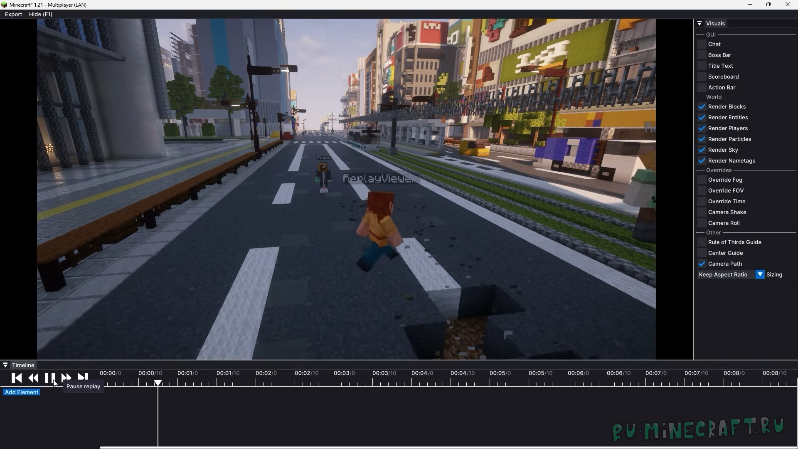This screenshot has height=449, width=798.
Task: Enable Override Fog
Action: pyautogui.click(x=702, y=180)
